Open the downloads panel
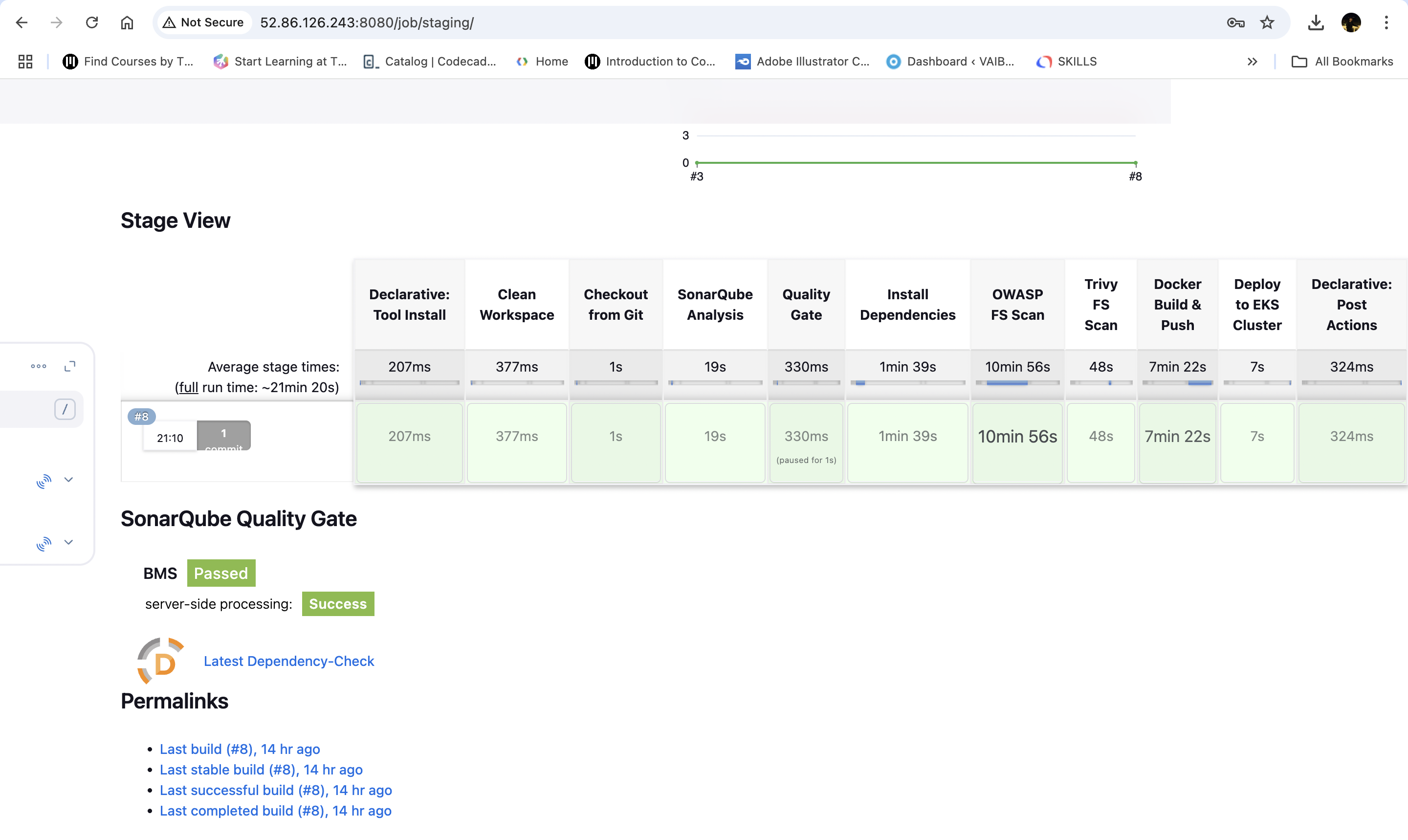 [x=1316, y=22]
